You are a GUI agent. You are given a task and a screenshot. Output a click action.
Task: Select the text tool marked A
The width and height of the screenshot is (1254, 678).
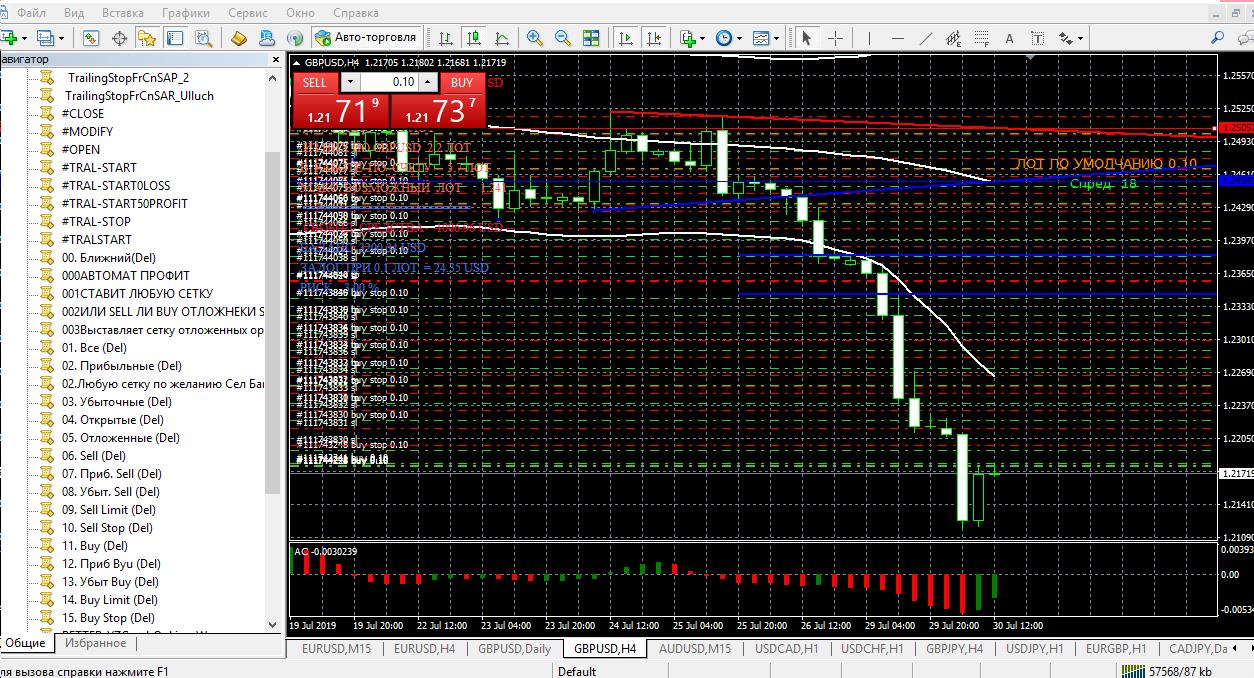(1009, 38)
